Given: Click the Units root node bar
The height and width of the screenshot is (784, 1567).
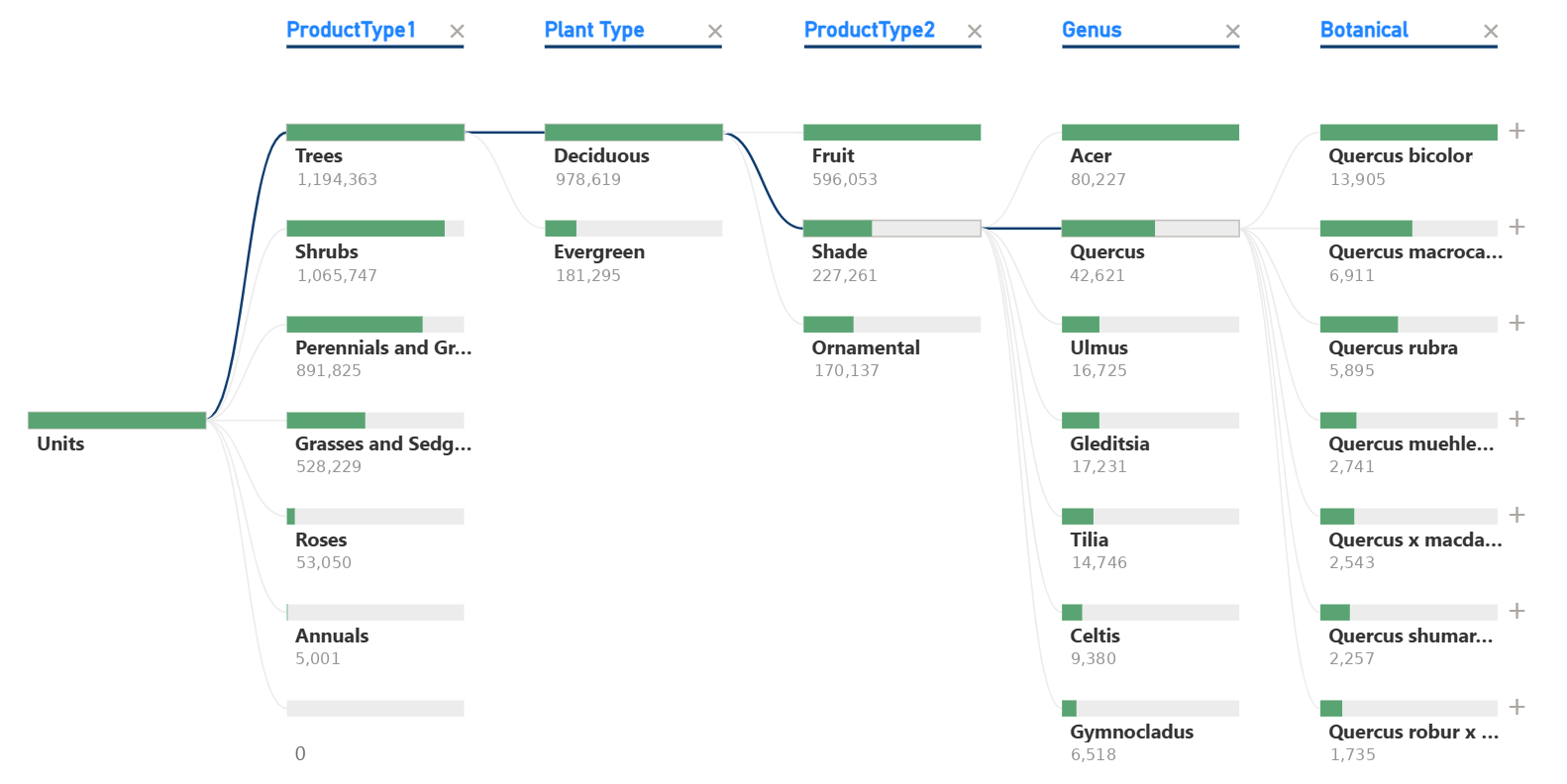Looking at the screenshot, I should pos(117,421).
